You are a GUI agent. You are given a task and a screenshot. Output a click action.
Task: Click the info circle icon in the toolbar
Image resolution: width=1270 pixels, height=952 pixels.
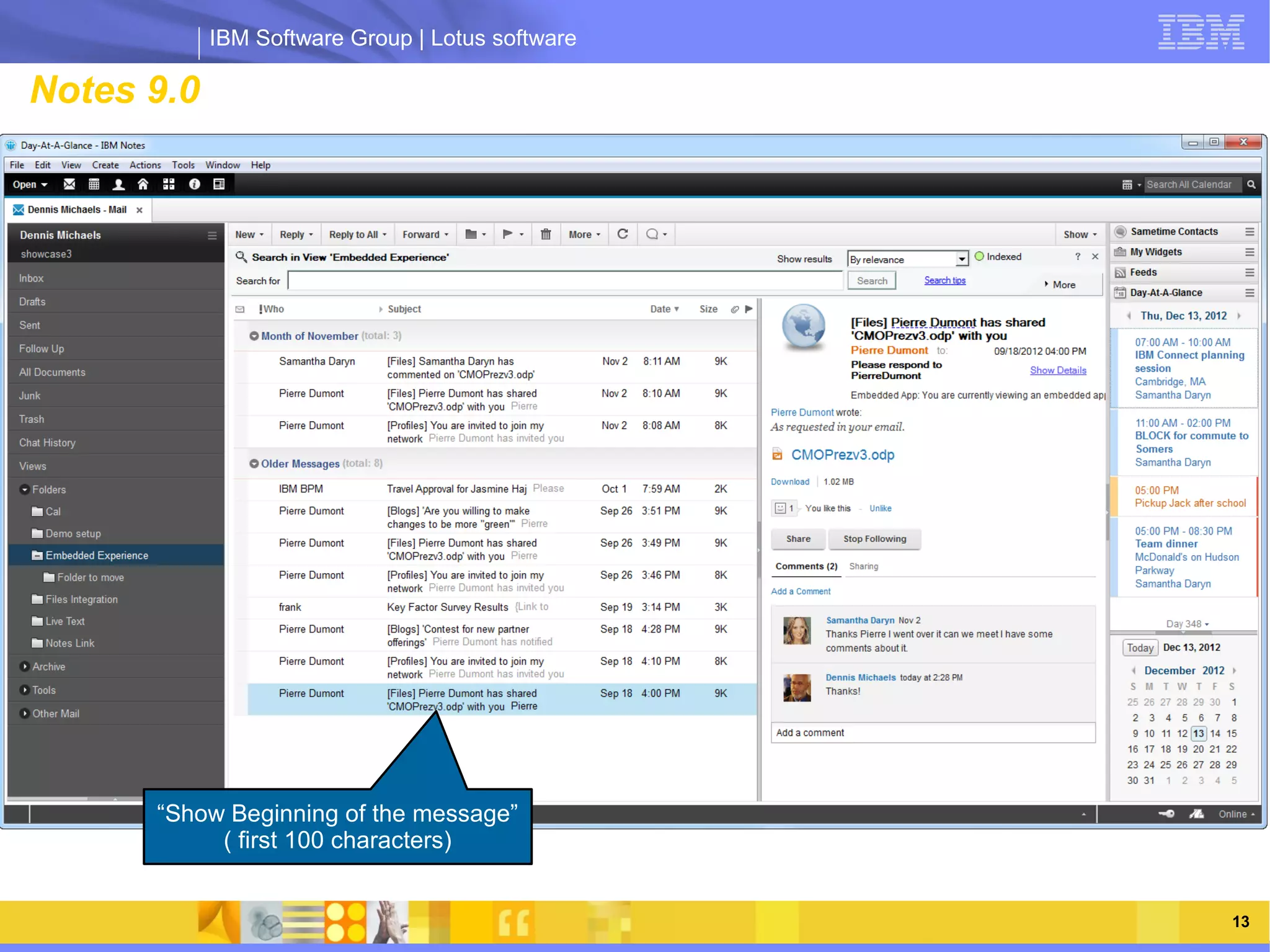point(194,184)
